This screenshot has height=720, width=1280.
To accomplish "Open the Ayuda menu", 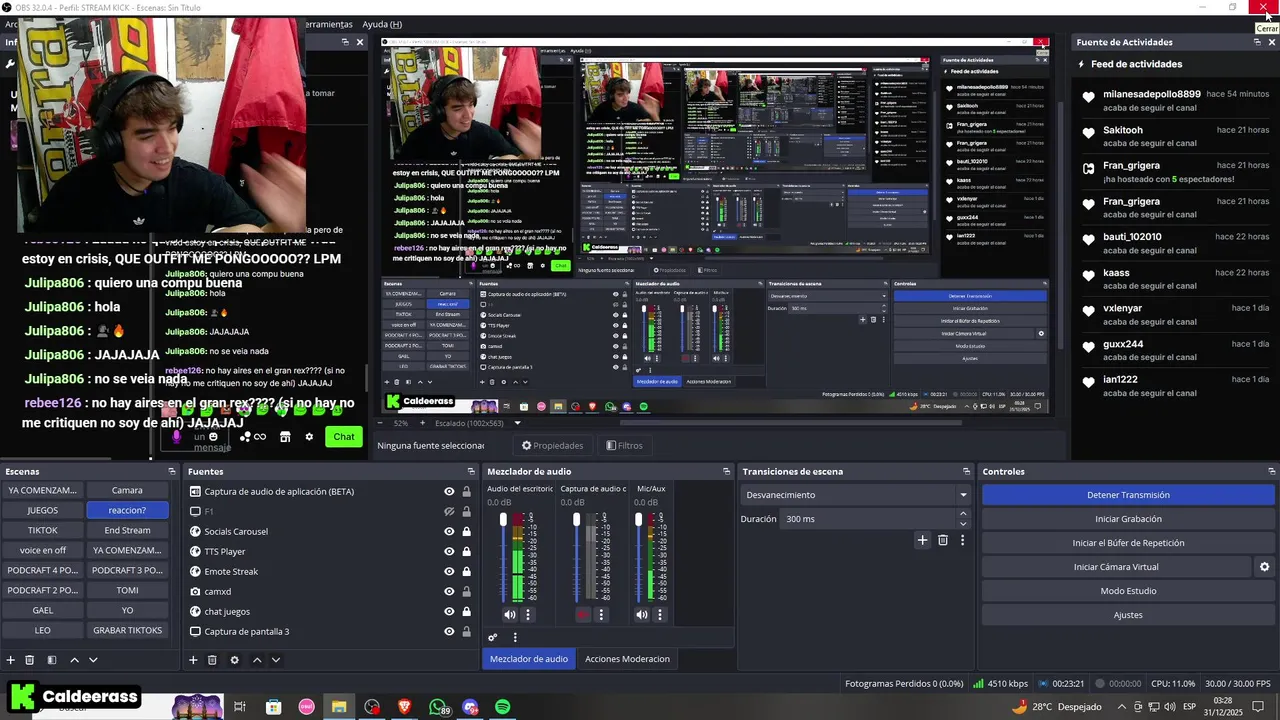I will pyautogui.click(x=382, y=24).
